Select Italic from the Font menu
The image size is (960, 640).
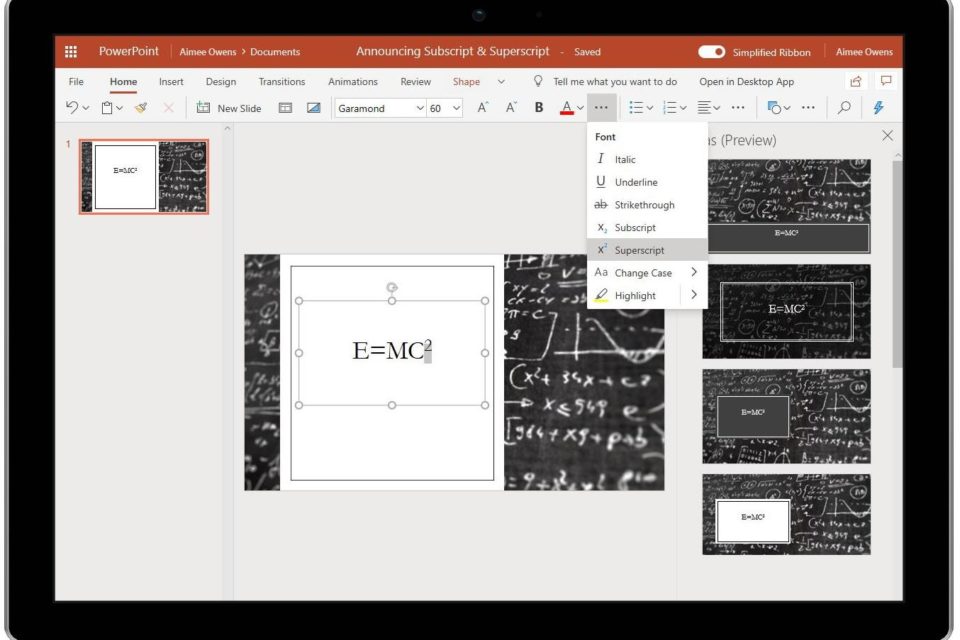[x=647, y=159]
